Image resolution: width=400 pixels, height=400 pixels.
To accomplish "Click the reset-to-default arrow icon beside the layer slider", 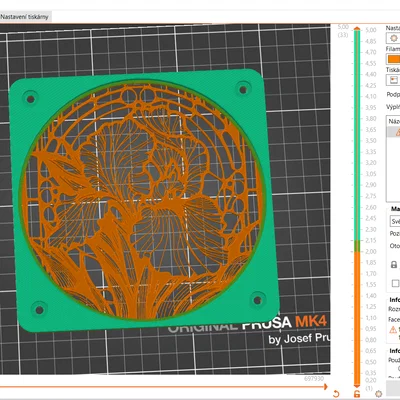I will coord(336,393).
